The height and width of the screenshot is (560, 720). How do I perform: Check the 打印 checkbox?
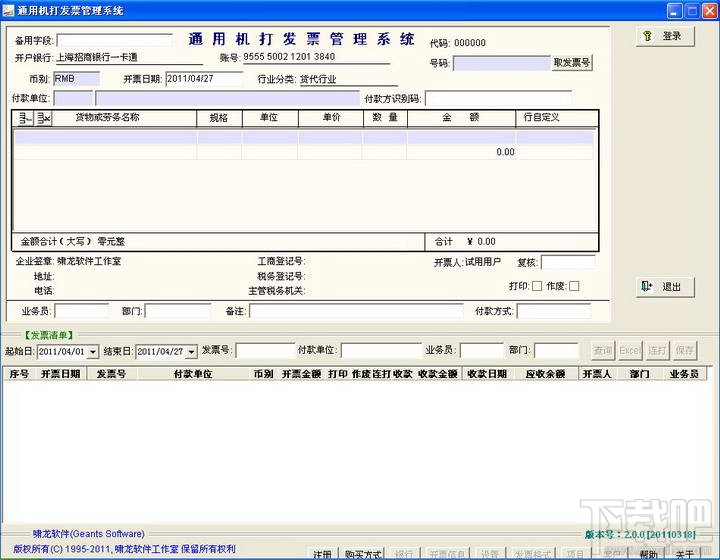pos(537,286)
